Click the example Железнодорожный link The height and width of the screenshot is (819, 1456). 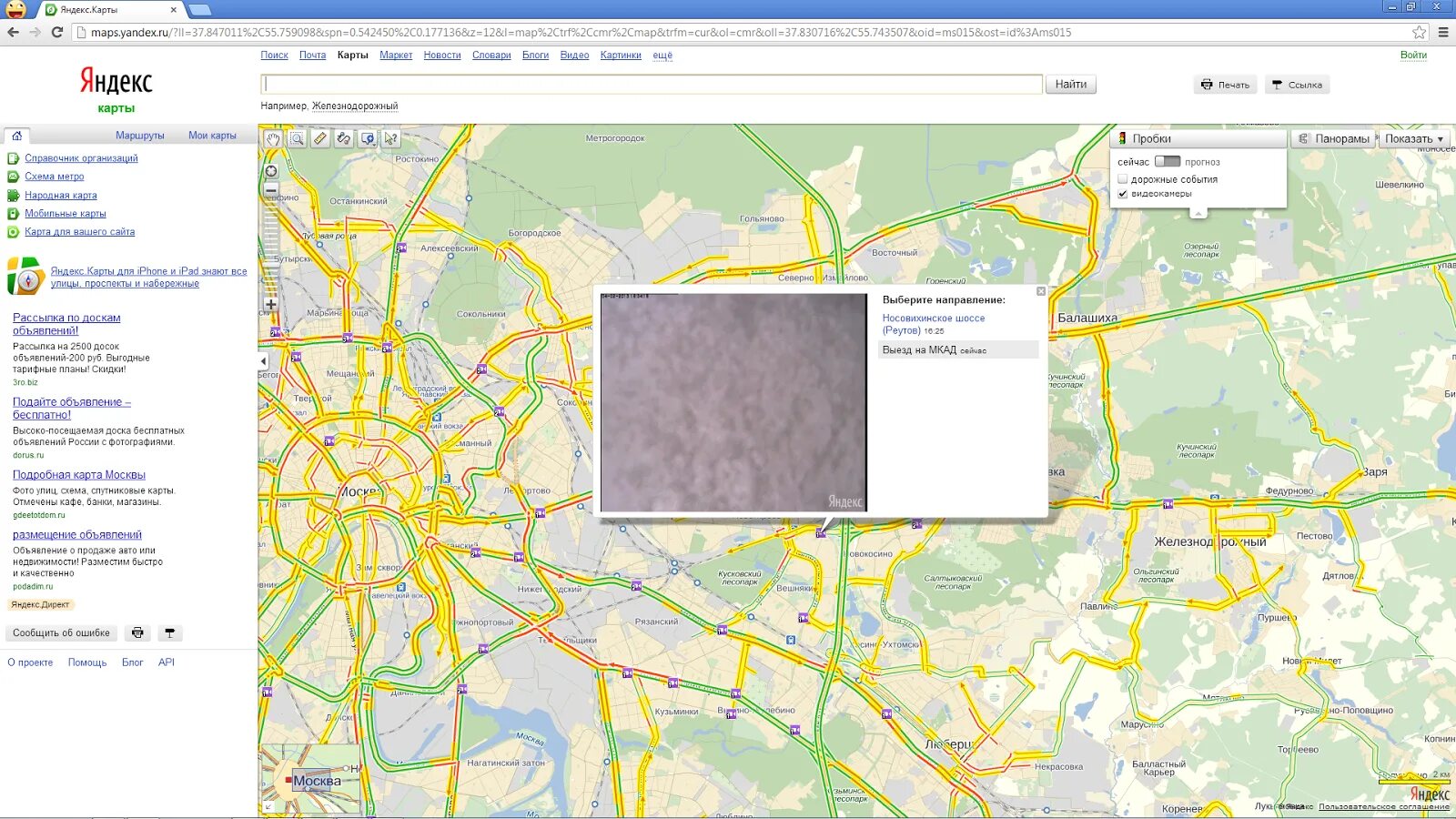point(355,106)
